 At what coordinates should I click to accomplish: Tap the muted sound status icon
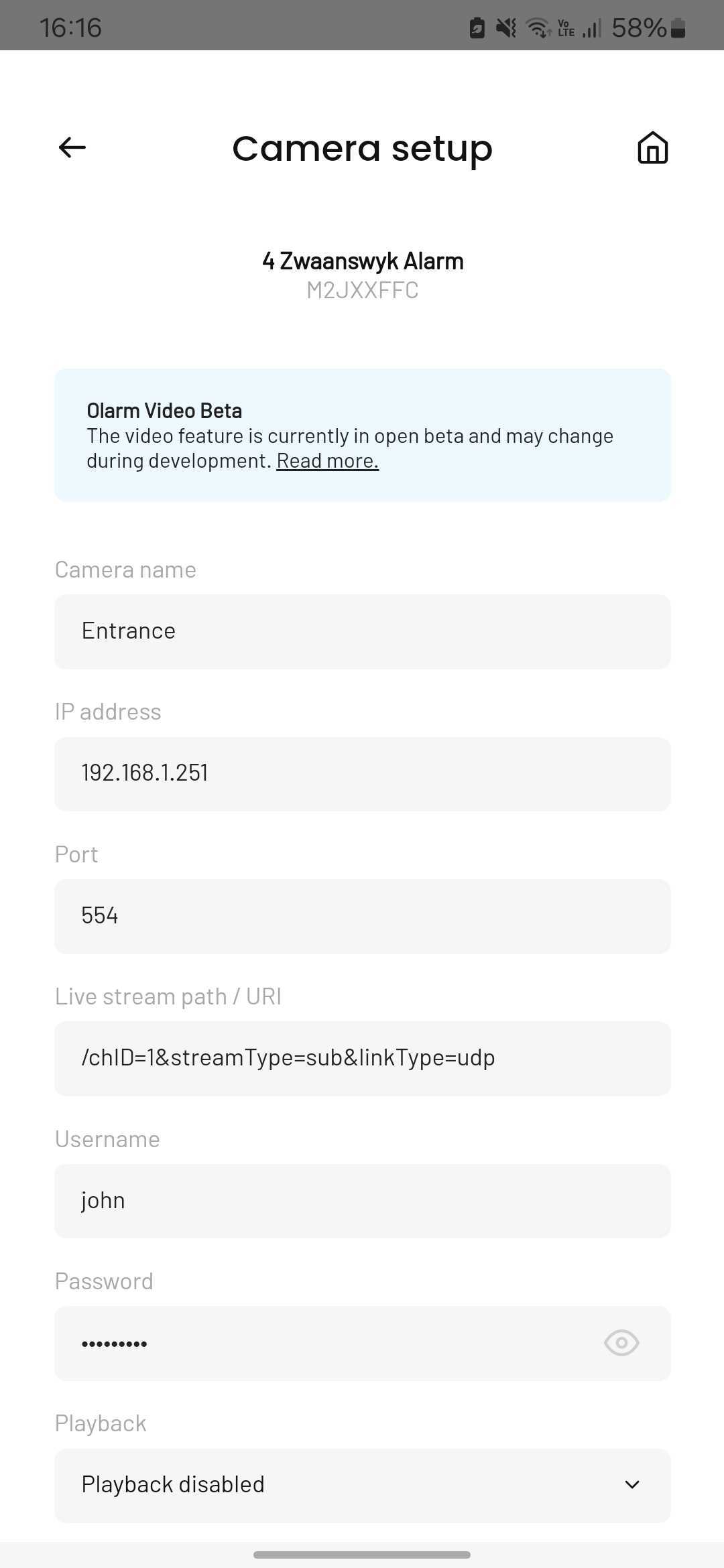[506, 28]
